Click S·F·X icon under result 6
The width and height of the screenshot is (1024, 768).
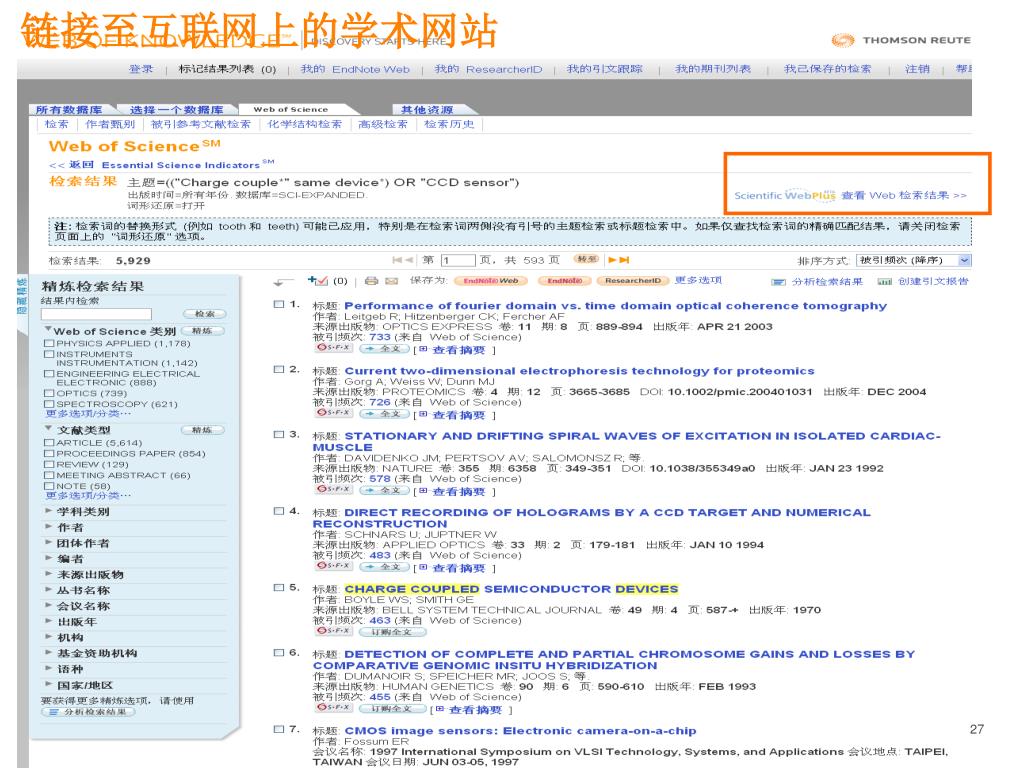tap(334, 707)
